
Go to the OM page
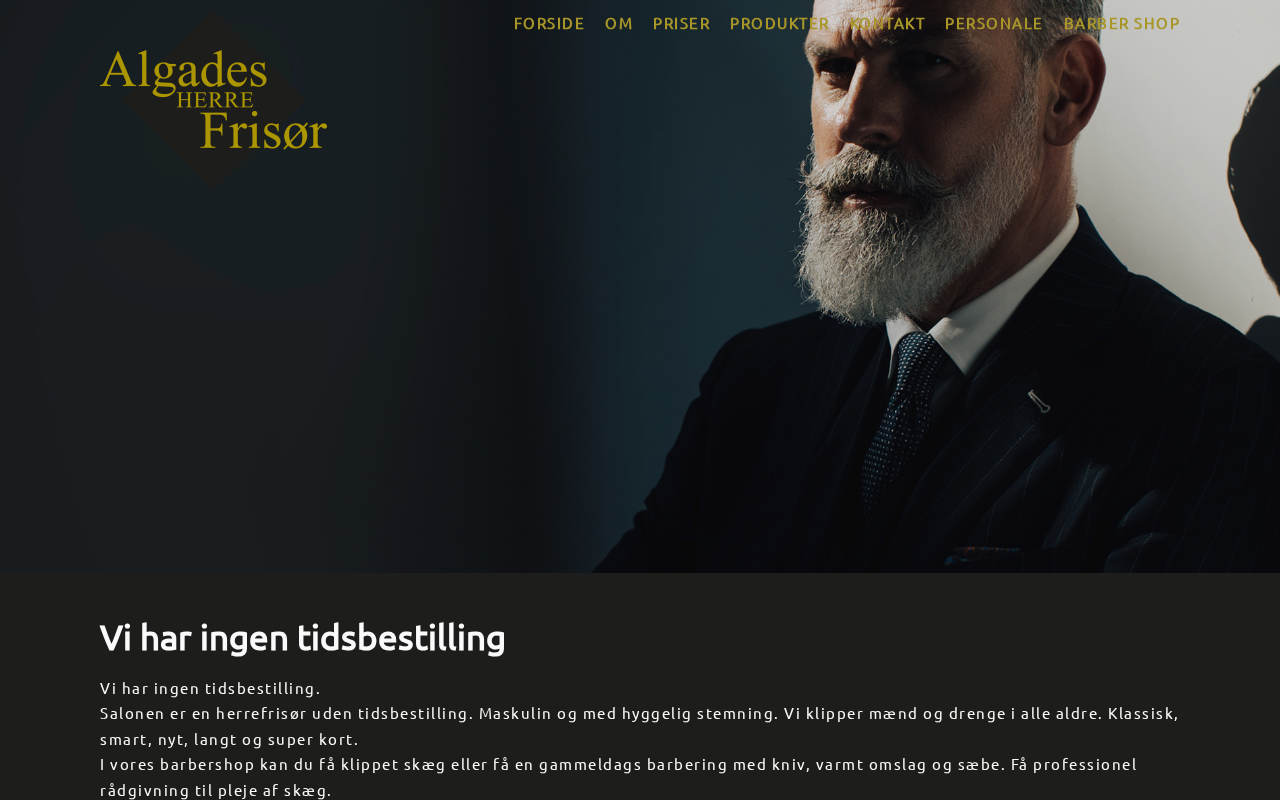pyautogui.click(x=619, y=23)
